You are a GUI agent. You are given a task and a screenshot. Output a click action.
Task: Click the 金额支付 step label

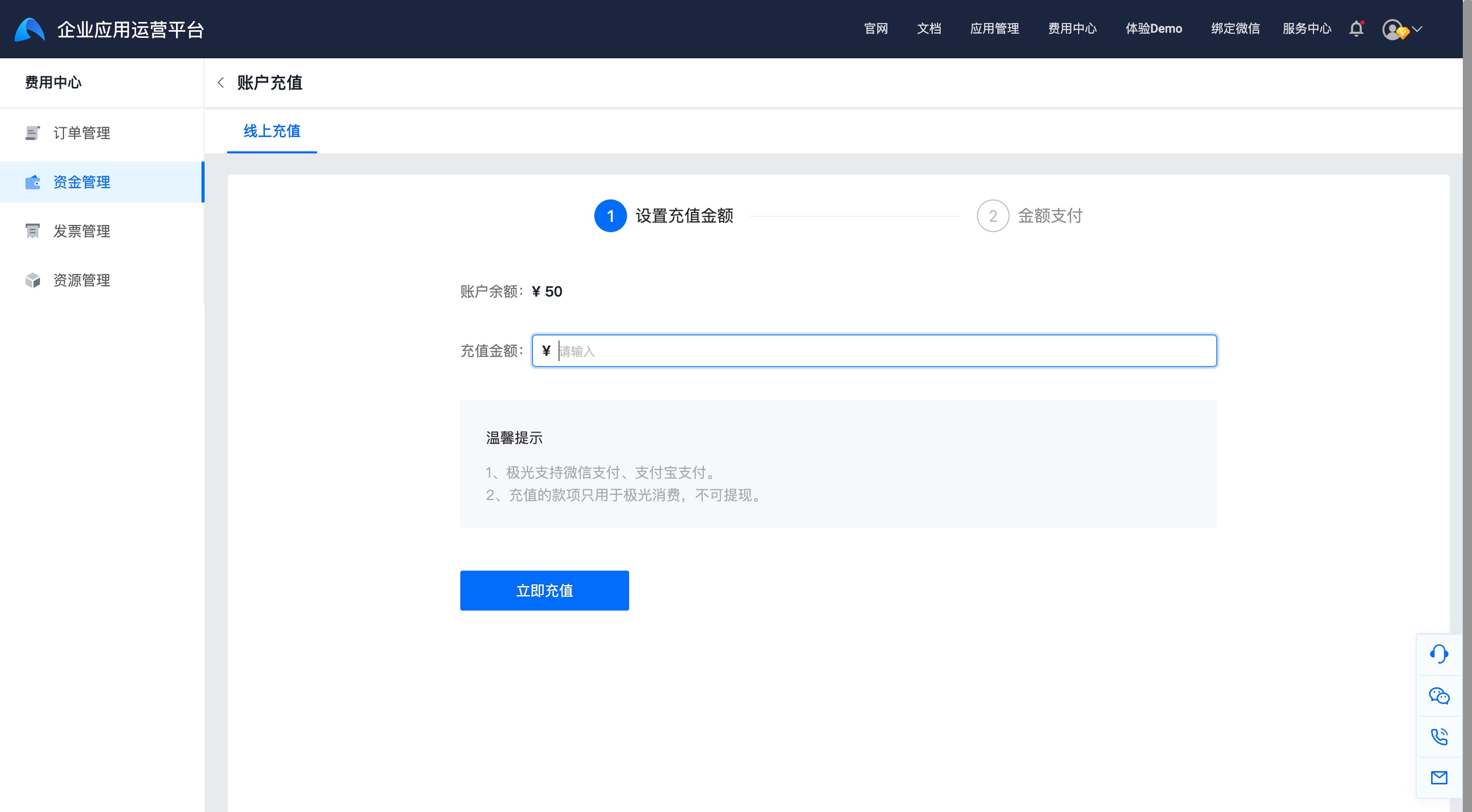(x=1050, y=216)
